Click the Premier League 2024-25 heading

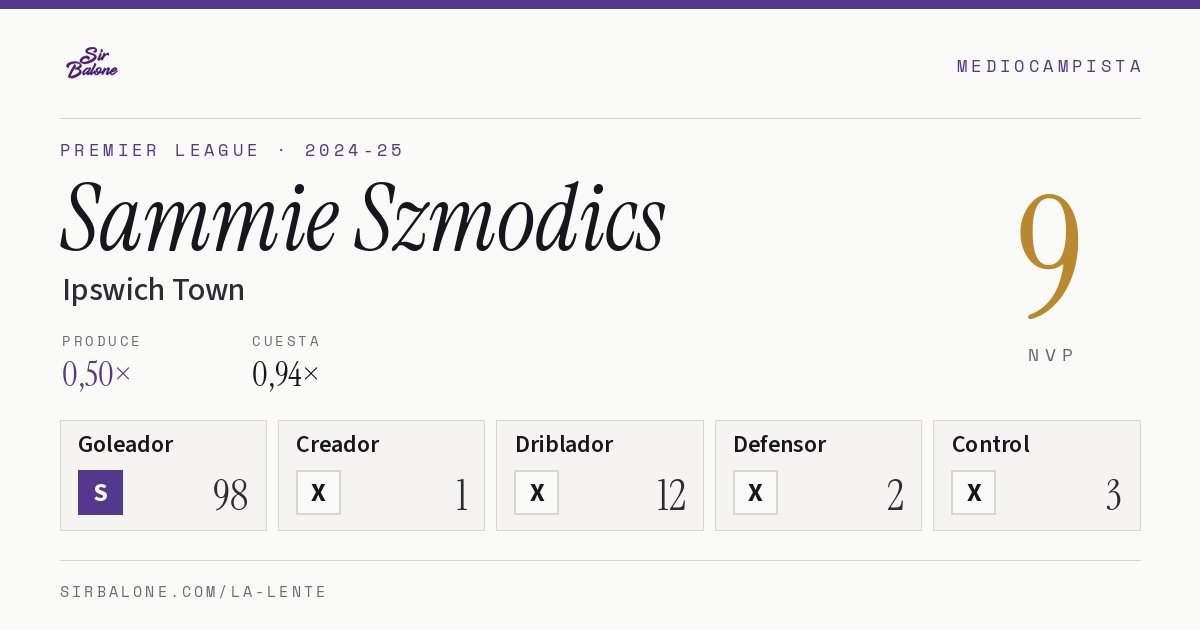(232, 150)
